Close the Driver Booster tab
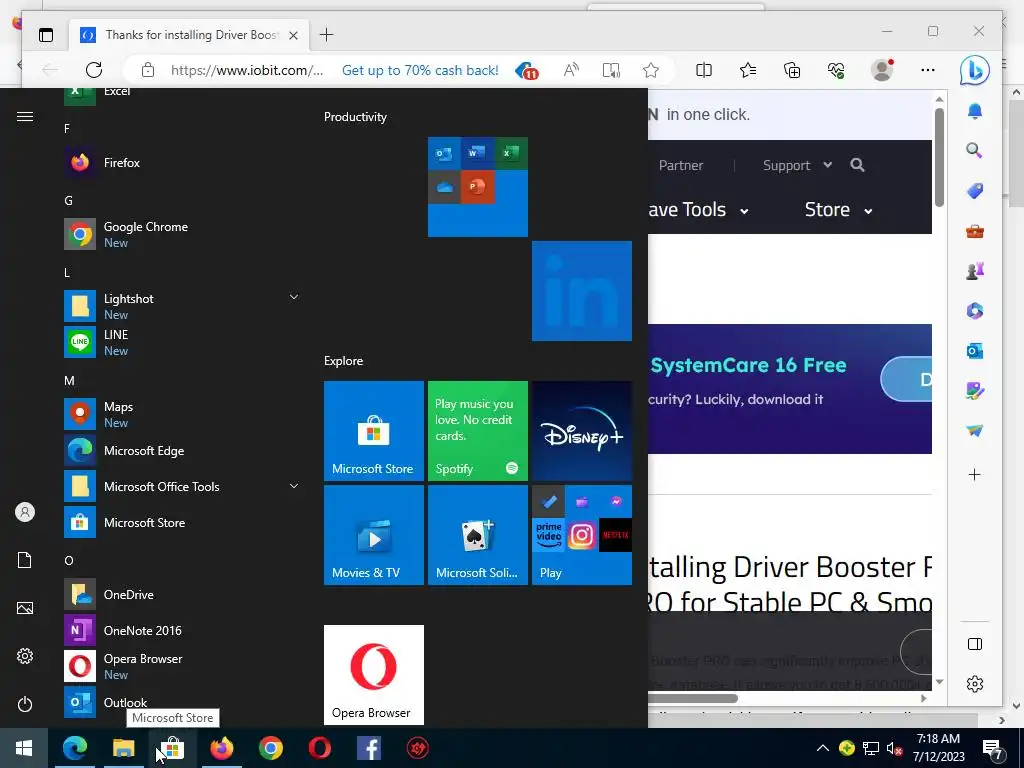 pos(294,35)
